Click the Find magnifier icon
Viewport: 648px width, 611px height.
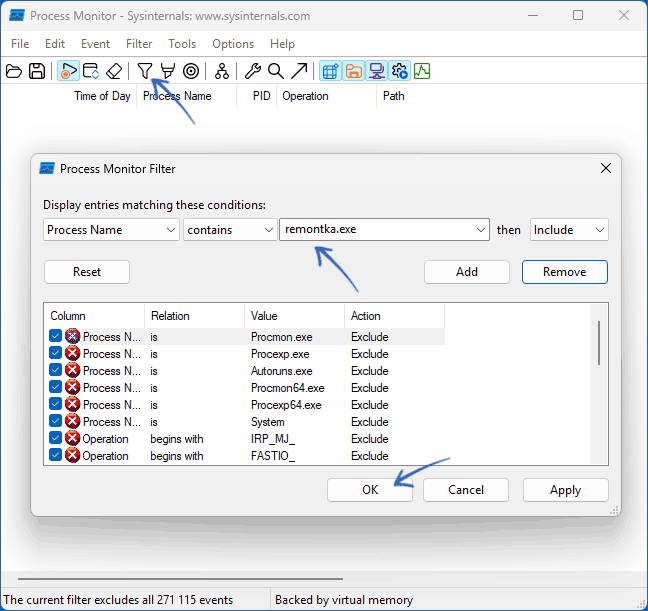[276, 71]
